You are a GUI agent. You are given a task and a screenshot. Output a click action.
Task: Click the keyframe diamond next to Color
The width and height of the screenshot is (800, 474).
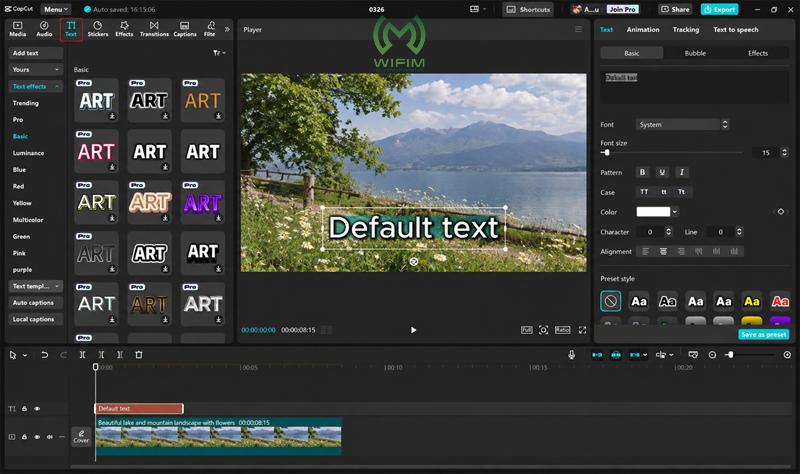781,212
